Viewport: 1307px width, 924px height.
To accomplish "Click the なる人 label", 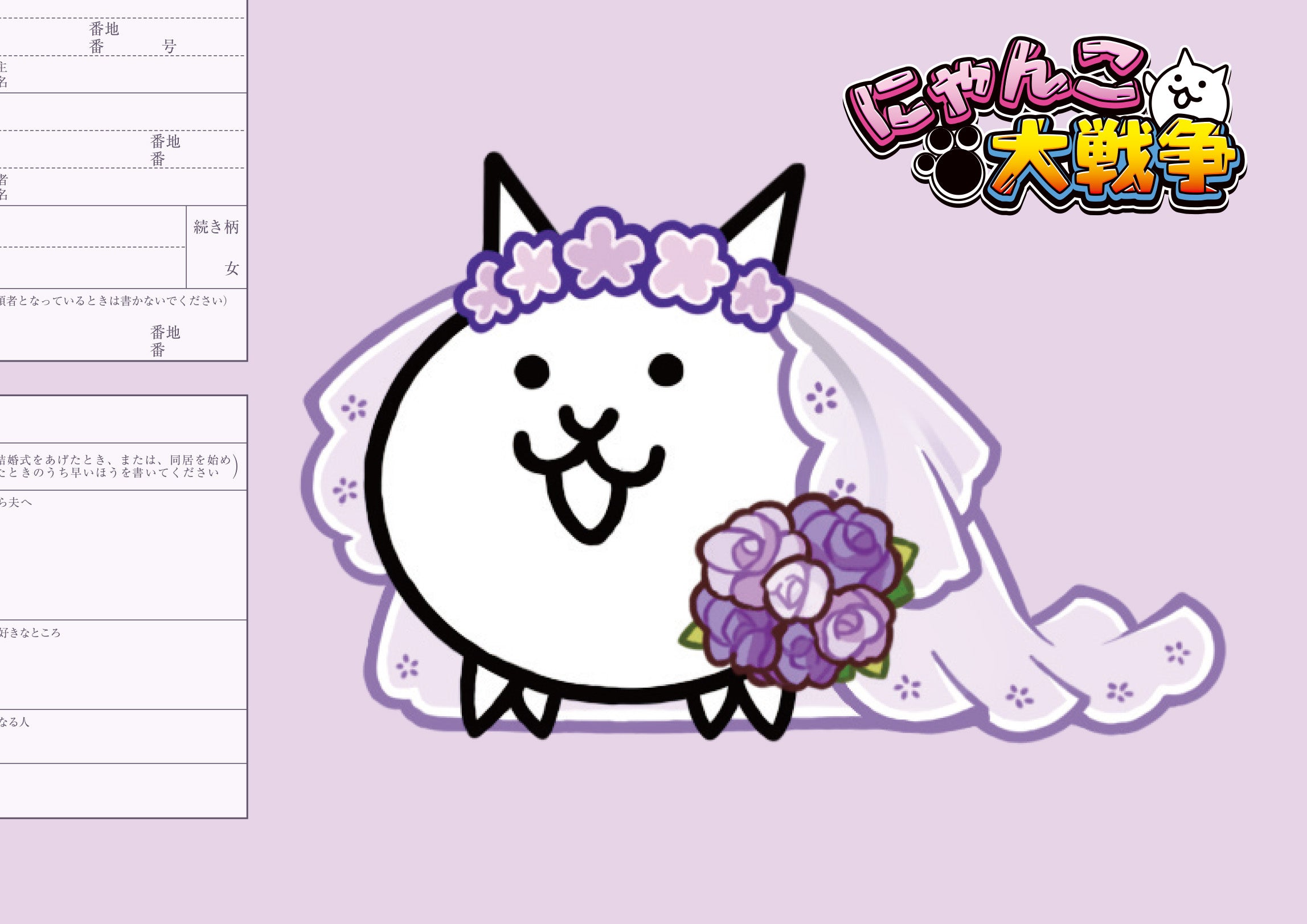I will tap(14, 722).
